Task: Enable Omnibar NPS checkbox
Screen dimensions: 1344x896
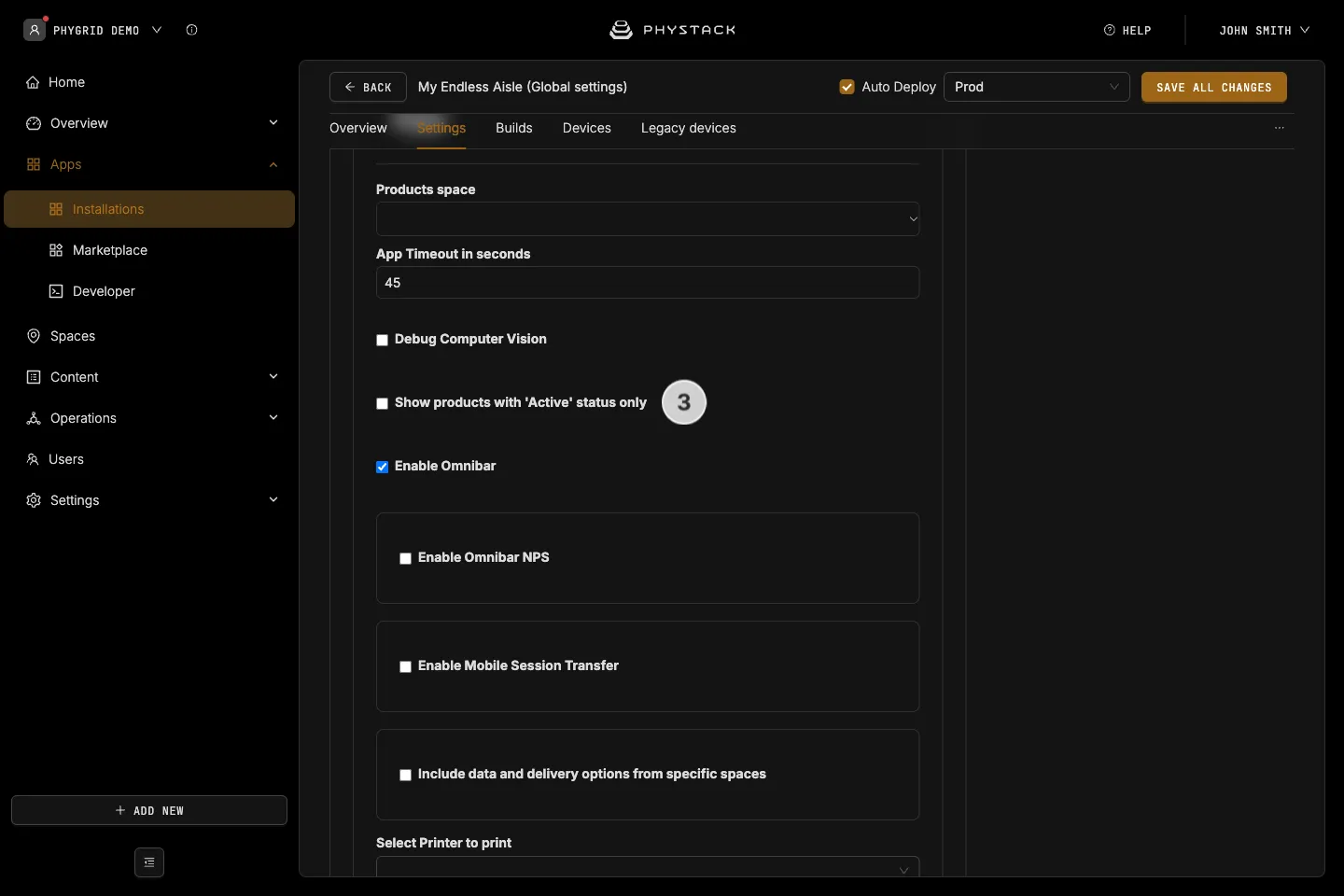Action: click(x=405, y=558)
